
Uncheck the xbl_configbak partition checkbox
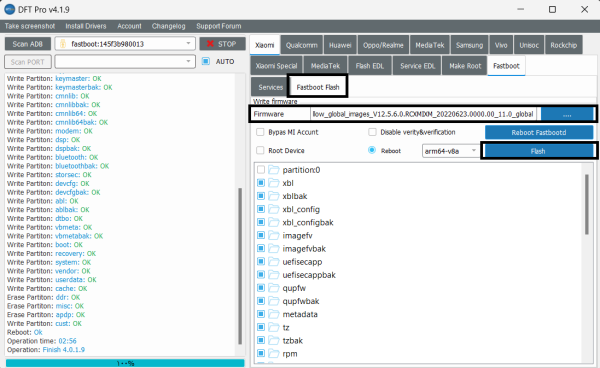click(x=261, y=222)
